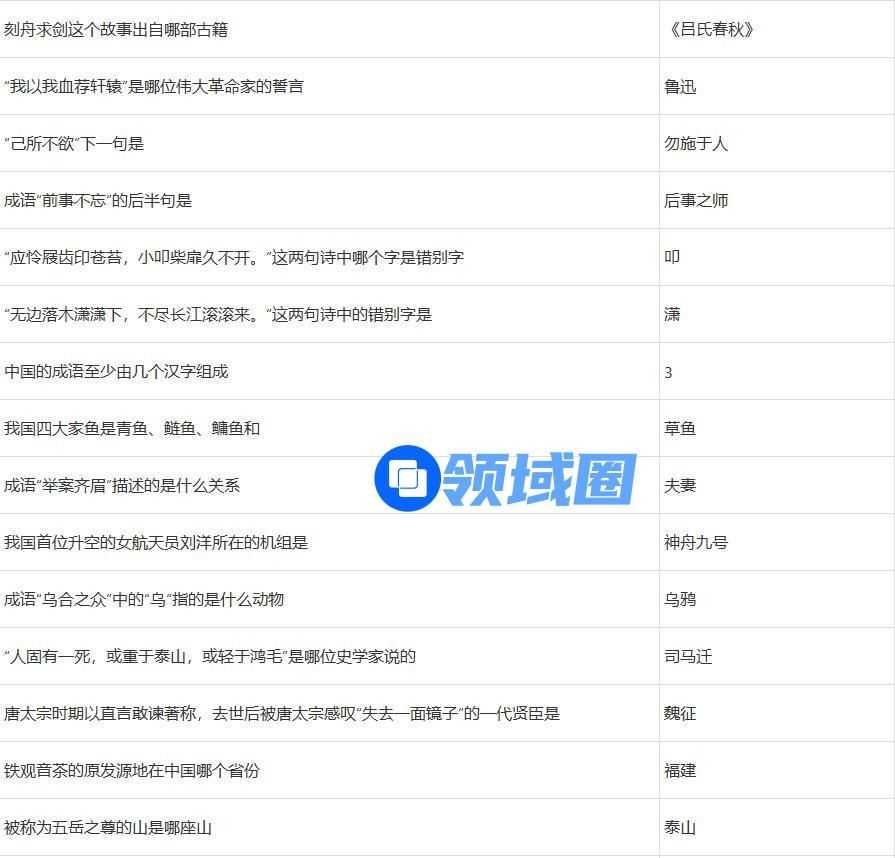Select the 后事之师 answer cell
This screenshot has height=858, width=895.
(x=696, y=201)
